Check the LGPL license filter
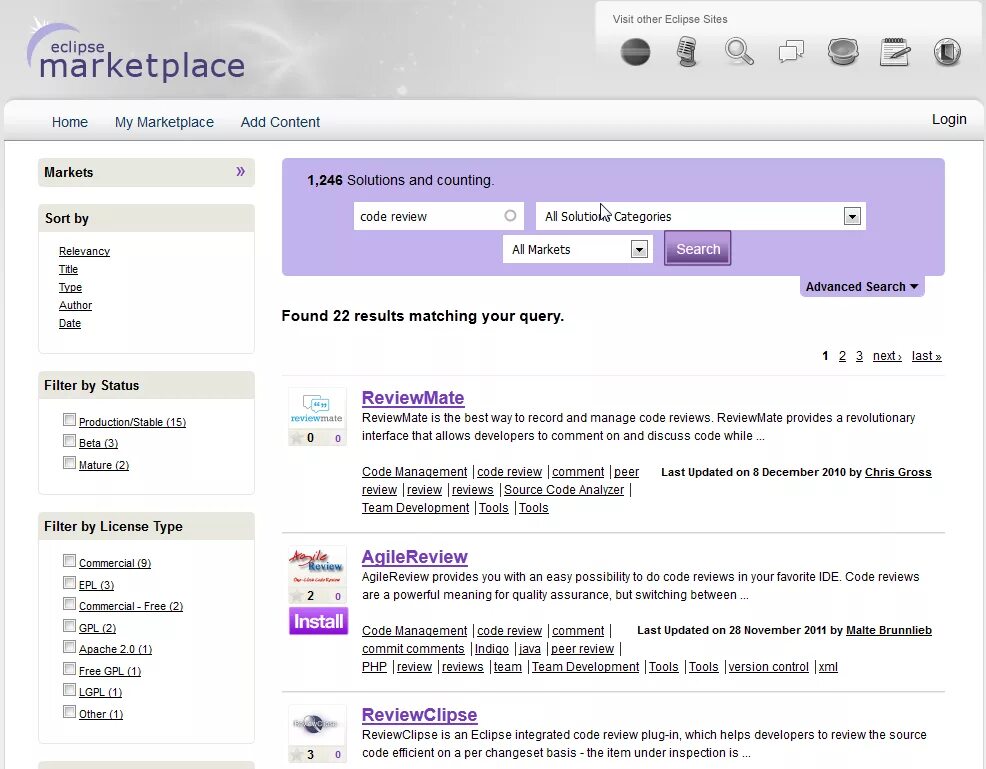 point(69,690)
